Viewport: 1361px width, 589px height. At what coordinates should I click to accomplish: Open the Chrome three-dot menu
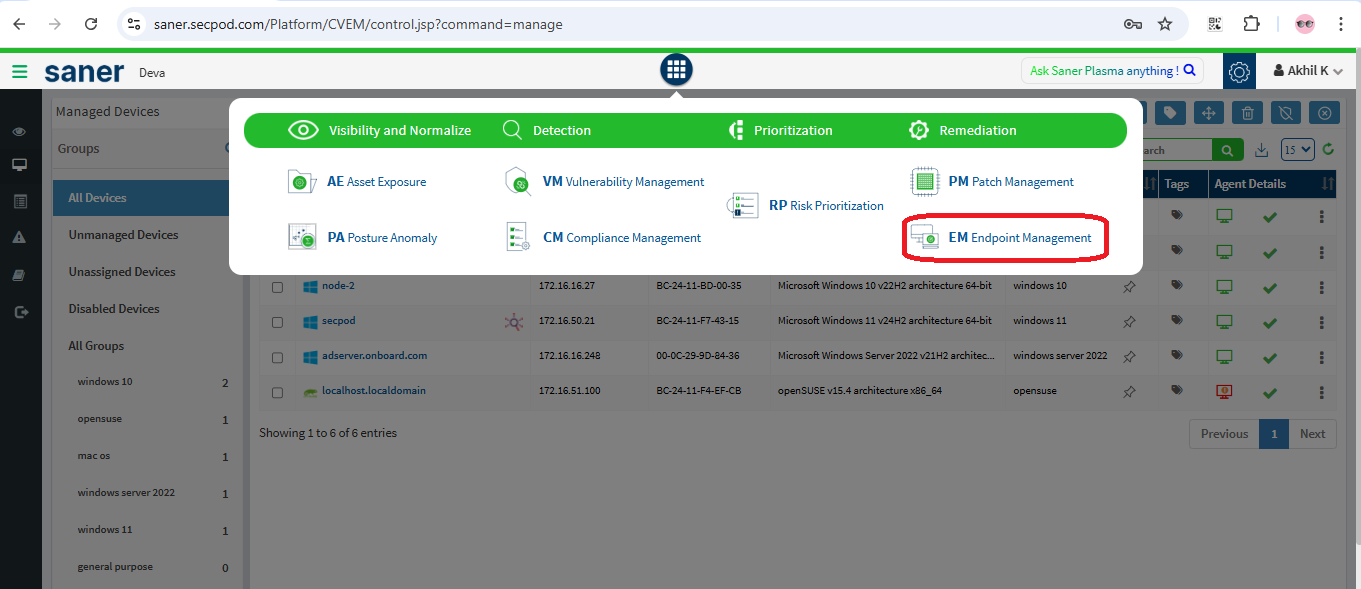1341,24
